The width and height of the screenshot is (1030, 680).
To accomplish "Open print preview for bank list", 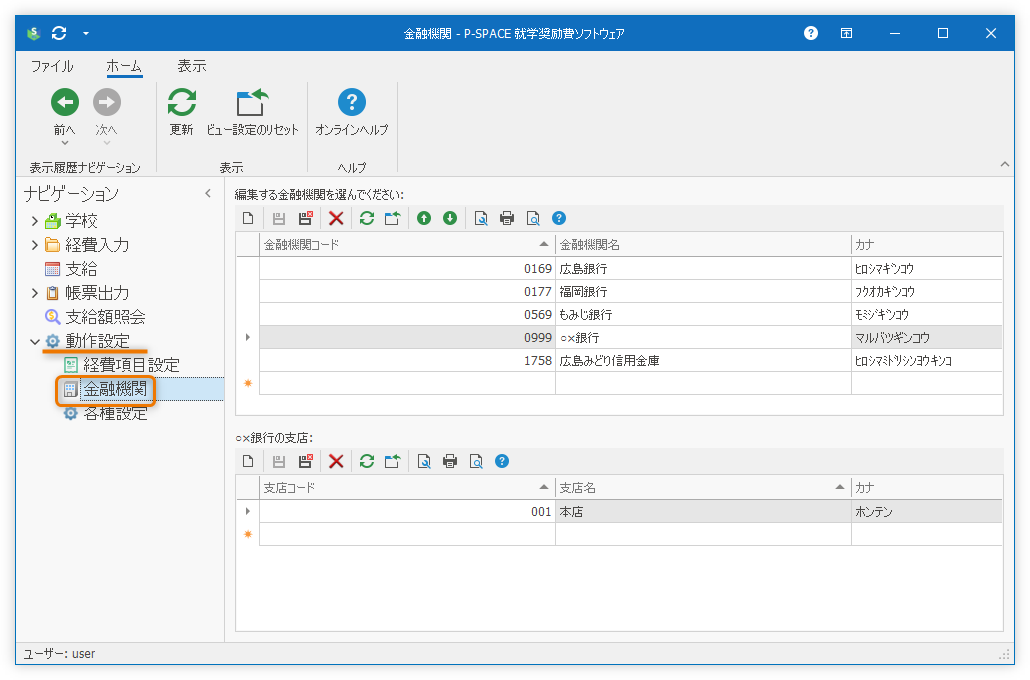I will pos(533,218).
